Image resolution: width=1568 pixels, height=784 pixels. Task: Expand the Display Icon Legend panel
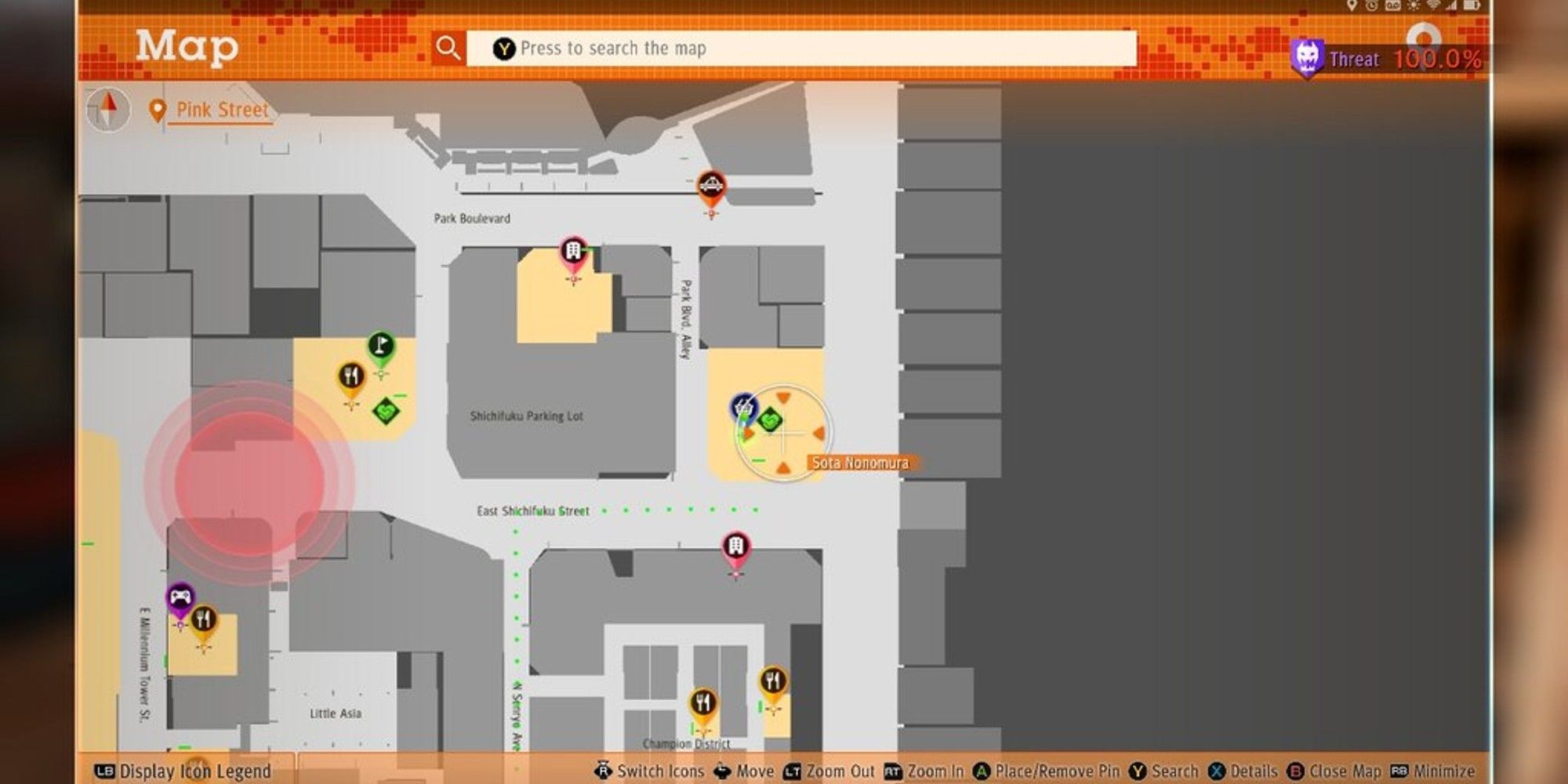click(183, 771)
